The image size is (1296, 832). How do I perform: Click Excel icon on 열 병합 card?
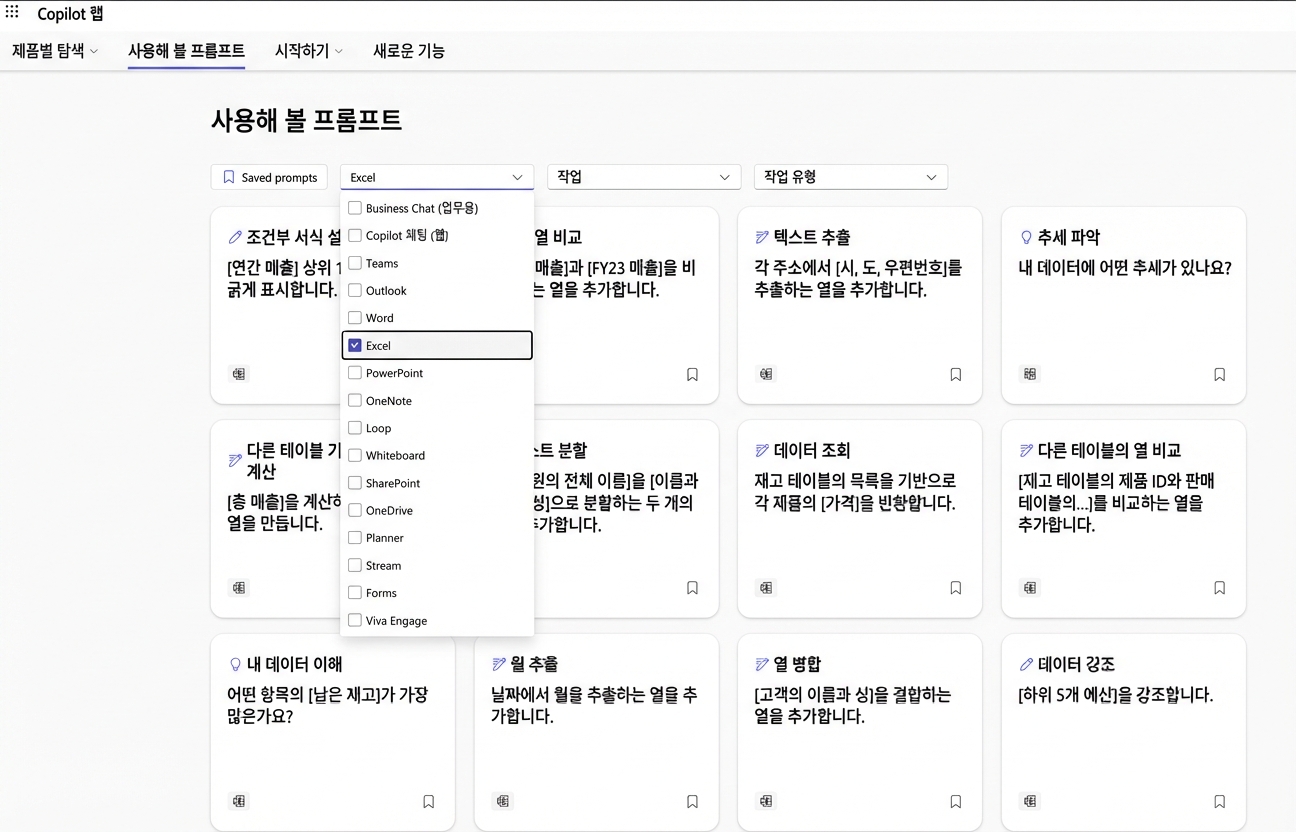(766, 801)
